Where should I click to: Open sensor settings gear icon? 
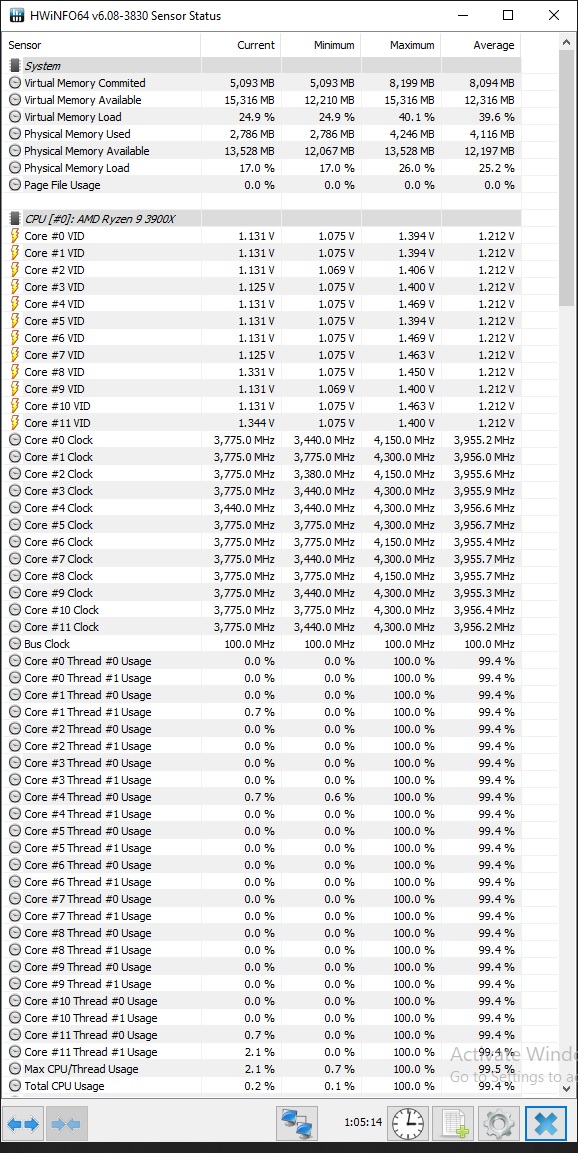point(499,1124)
